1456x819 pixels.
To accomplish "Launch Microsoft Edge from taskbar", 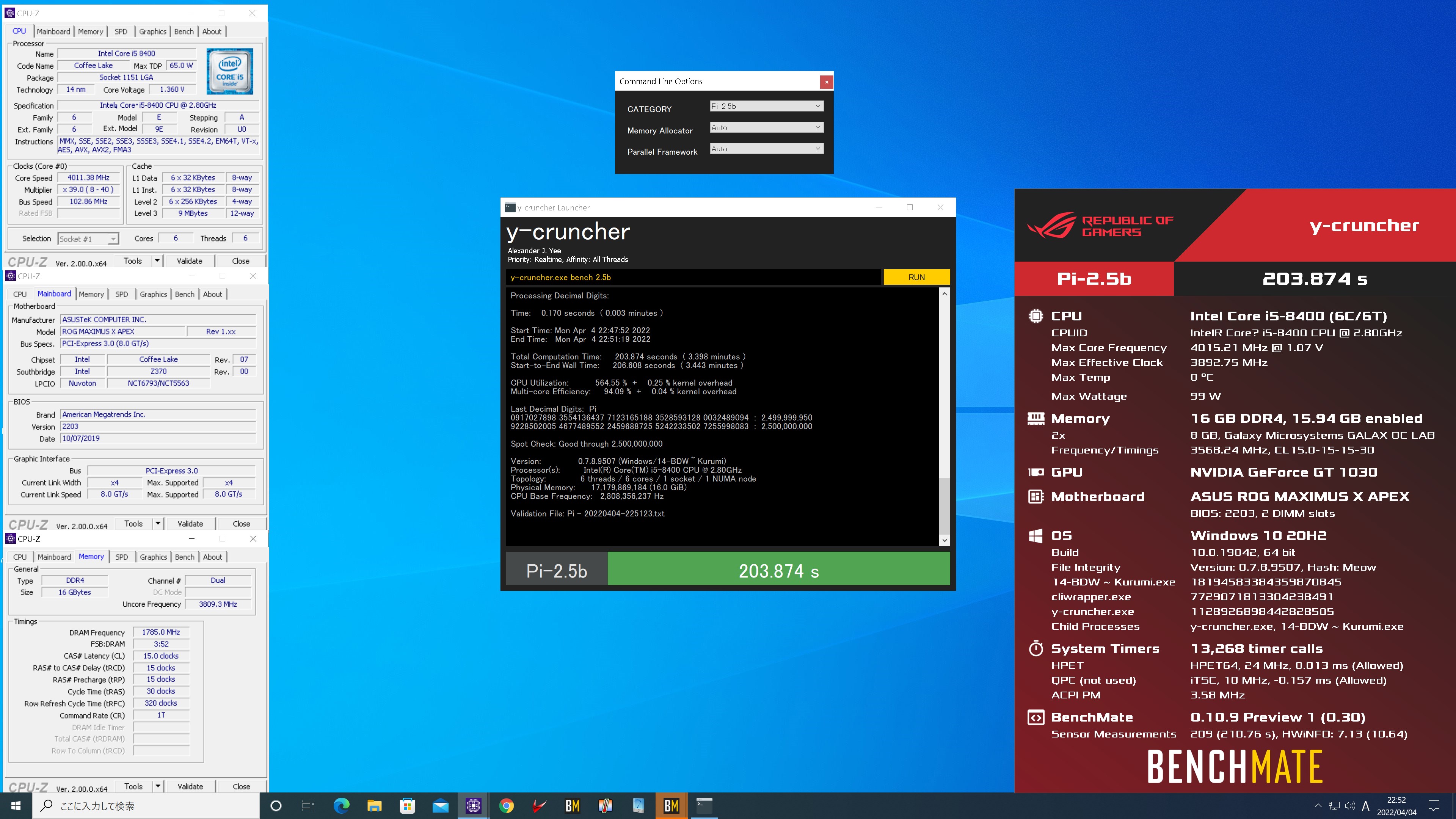I will (x=341, y=805).
